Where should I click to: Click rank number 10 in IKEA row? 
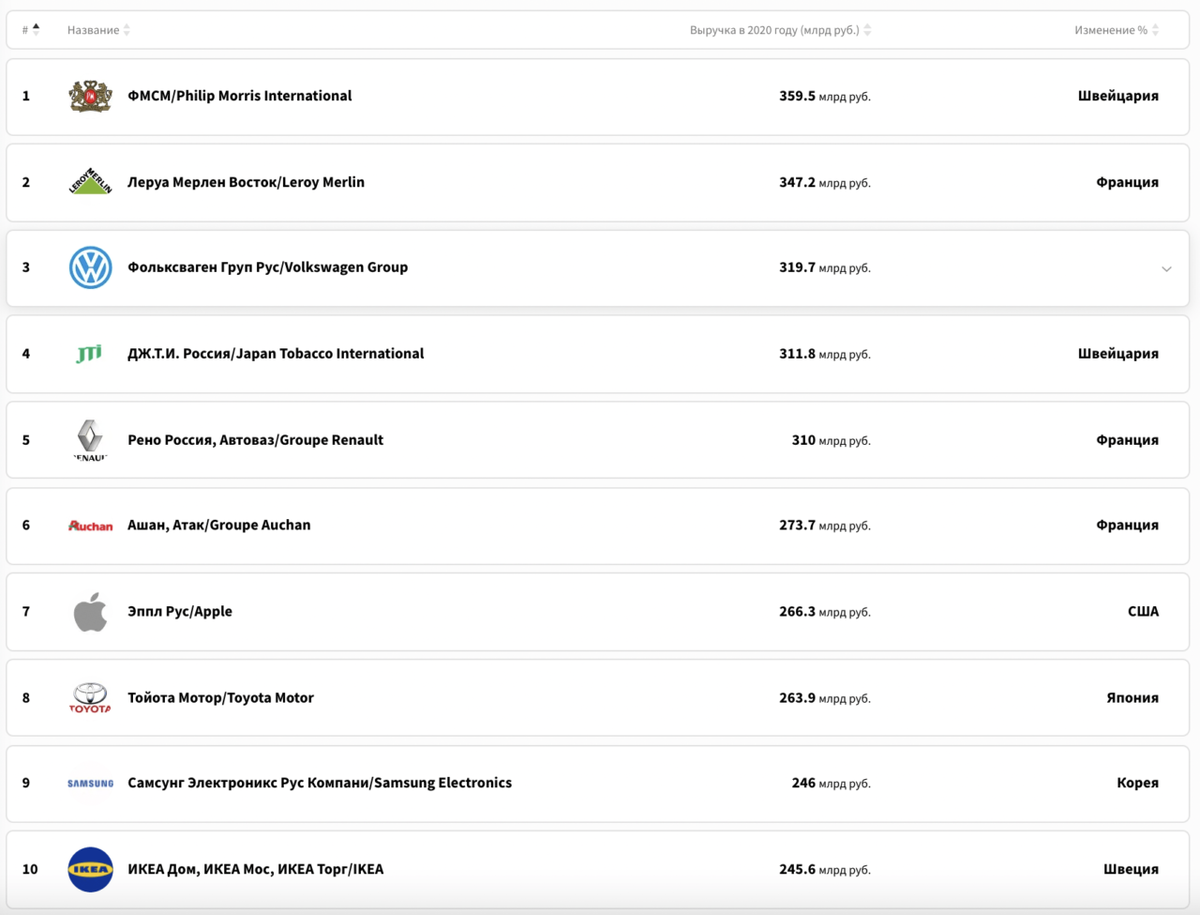[x=30, y=869]
